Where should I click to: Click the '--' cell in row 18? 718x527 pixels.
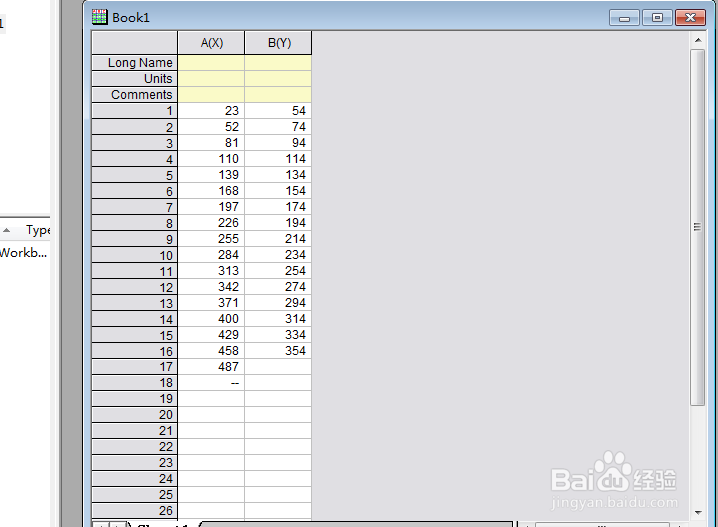point(211,383)
